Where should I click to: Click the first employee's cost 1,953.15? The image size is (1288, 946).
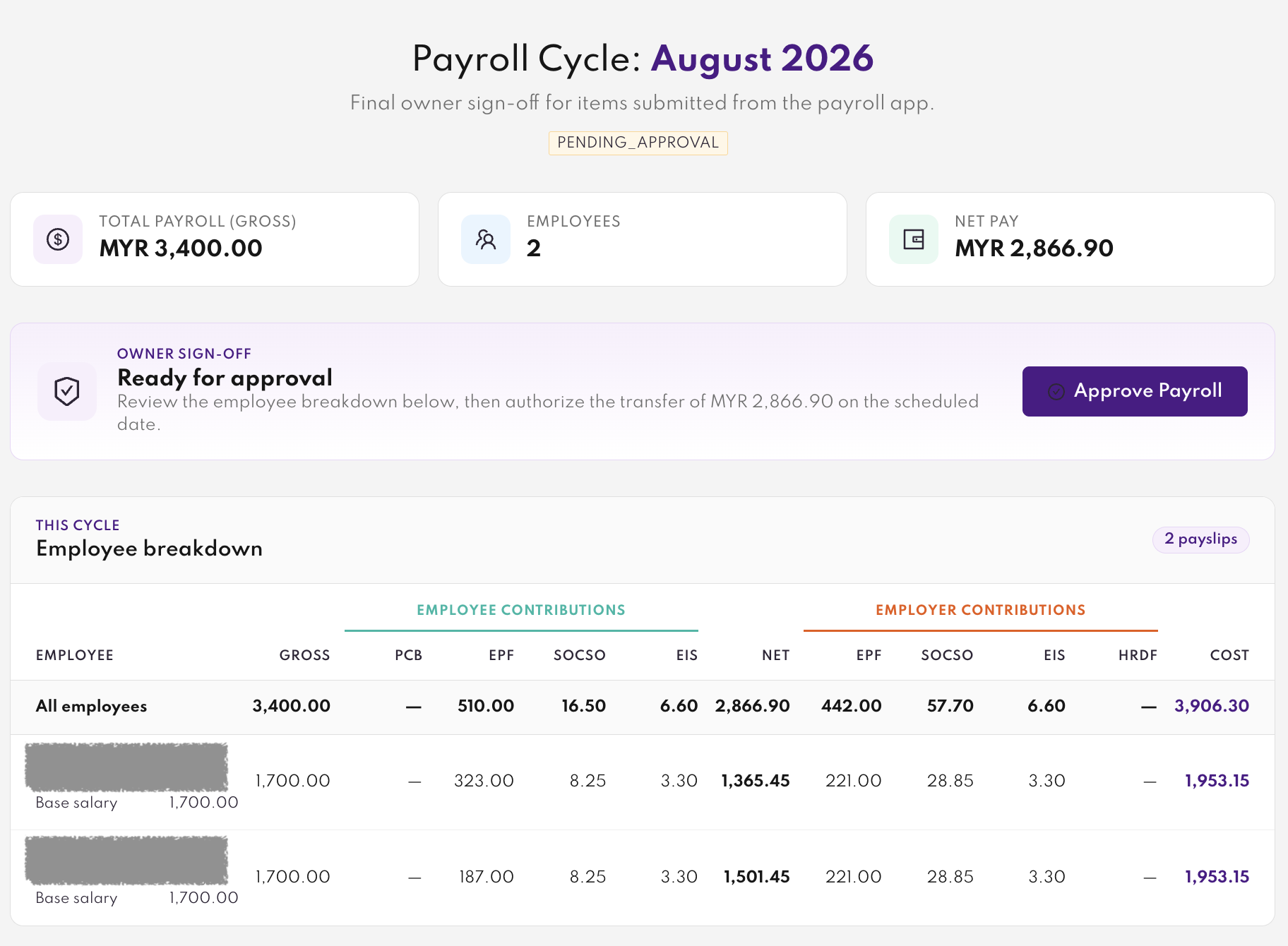pyautogui.click(x=1217, y=781)
